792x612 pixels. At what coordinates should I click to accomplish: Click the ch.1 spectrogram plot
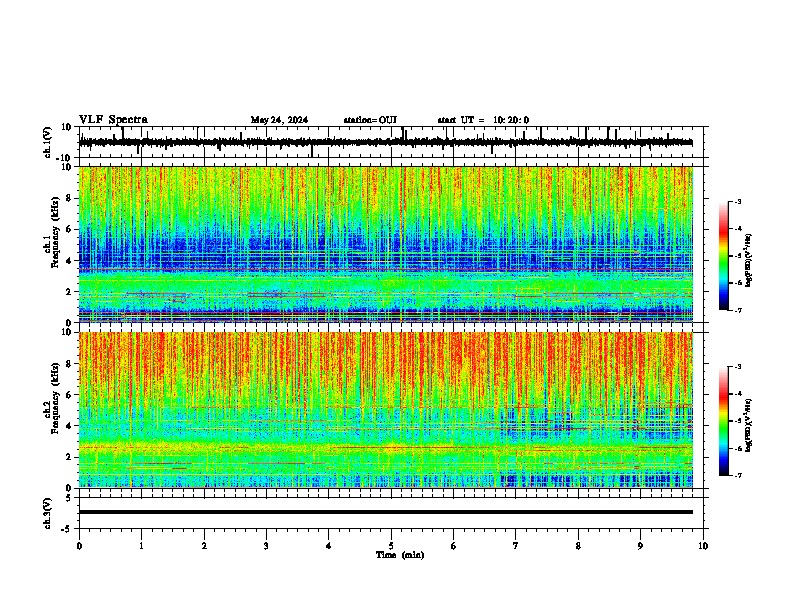(386, 244)
